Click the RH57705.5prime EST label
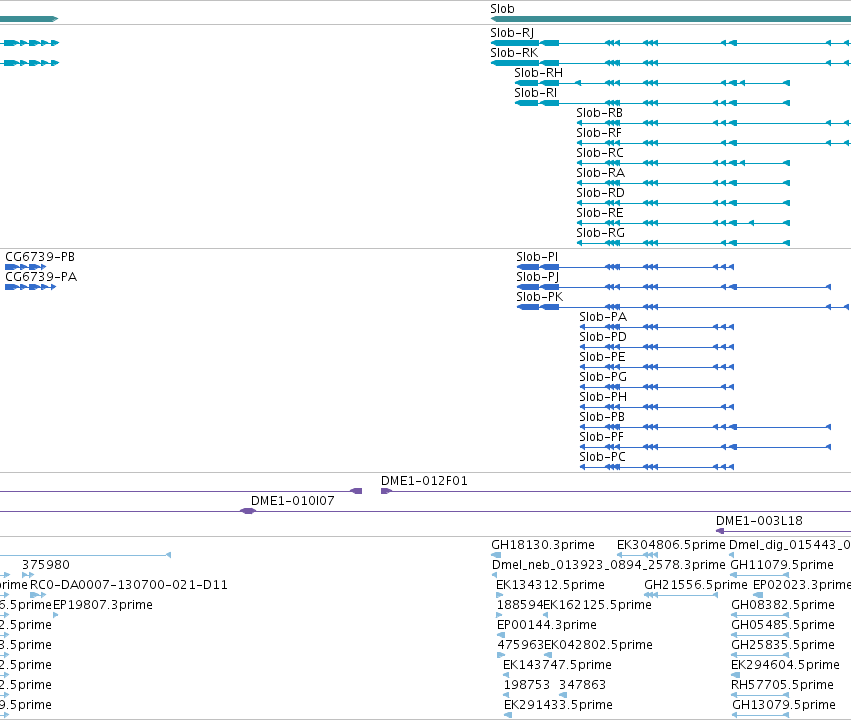Viewport: 851px width, 720px height. 782,685
